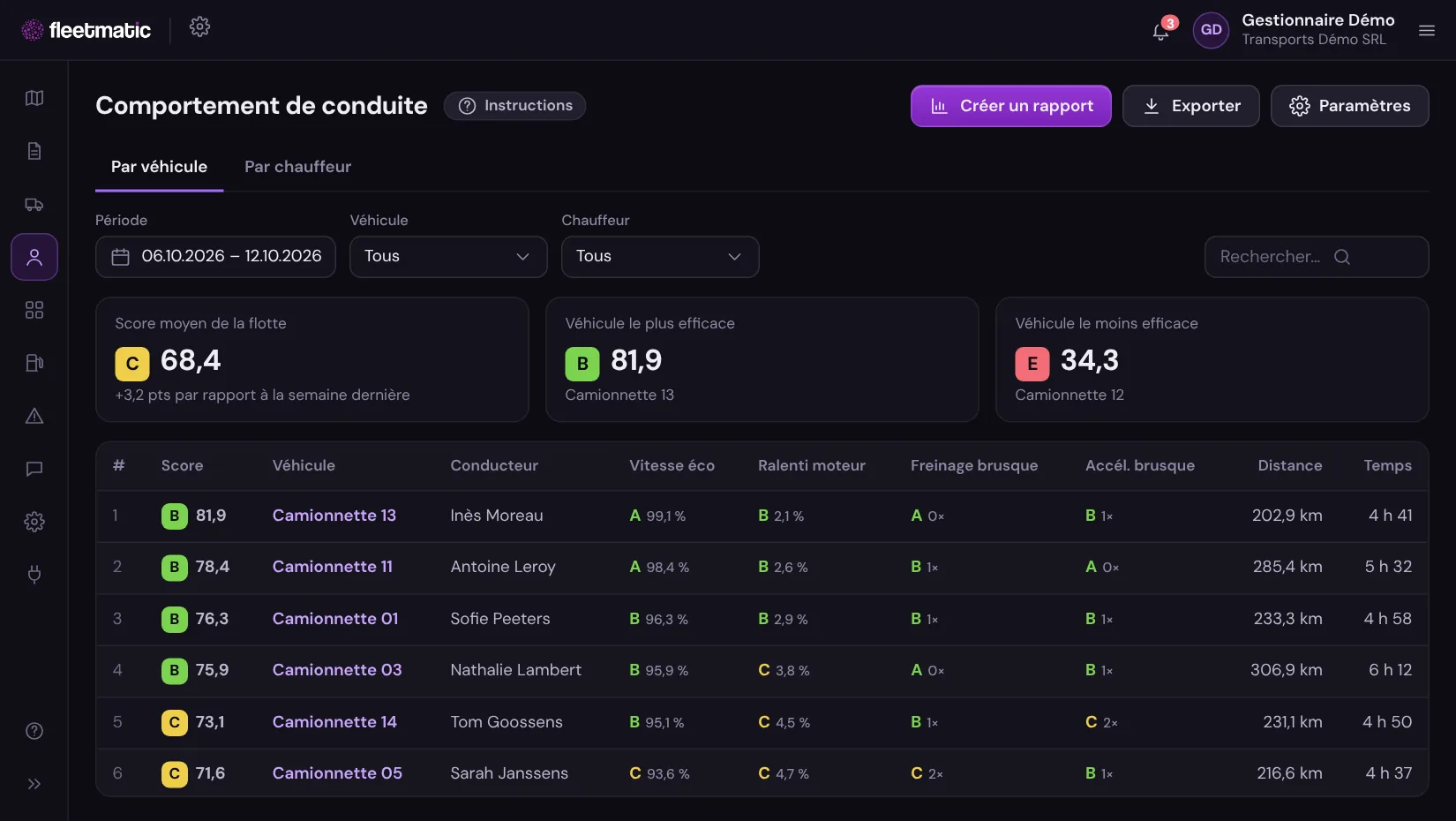1456x821 pixels.
Task: Open the Chauffeur filter dropdown
Action: pos(660,257)
